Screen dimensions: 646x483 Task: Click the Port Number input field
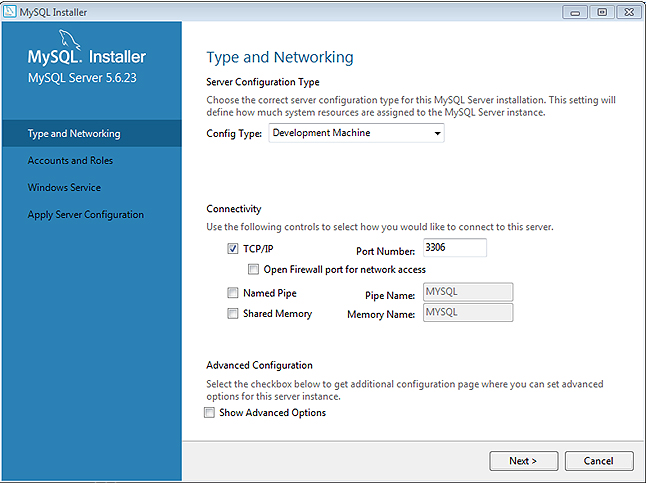(x=453, y=248)
